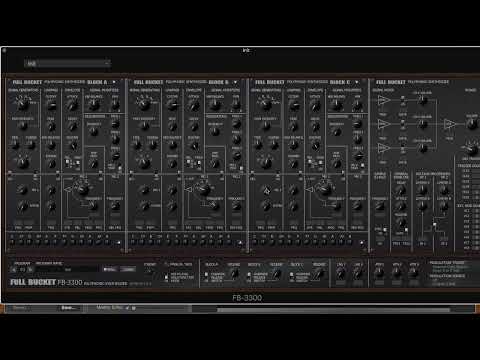Click the second volume knob in signal mixer
Viewport: 480px width, 360px height.
point(422,124)
